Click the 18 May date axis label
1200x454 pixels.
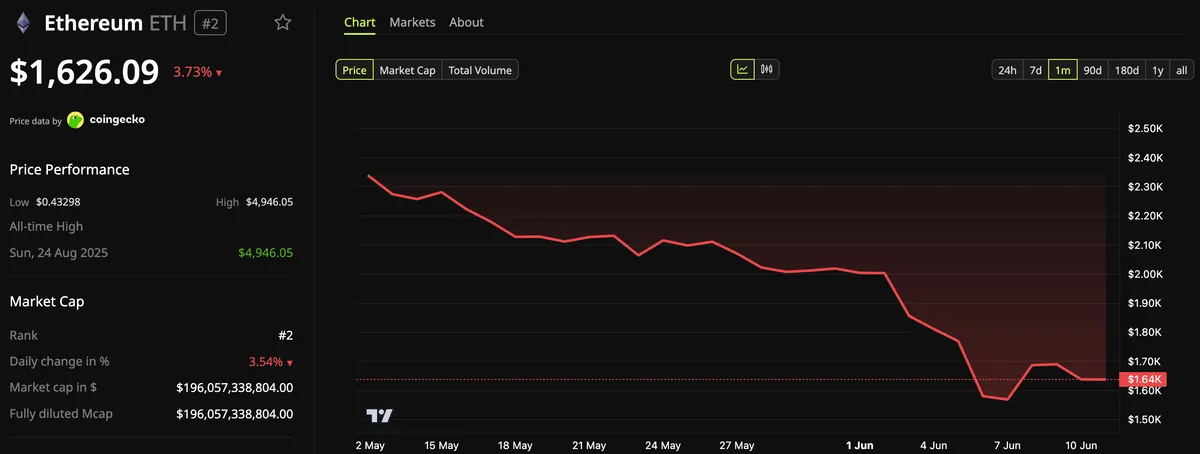515,445
